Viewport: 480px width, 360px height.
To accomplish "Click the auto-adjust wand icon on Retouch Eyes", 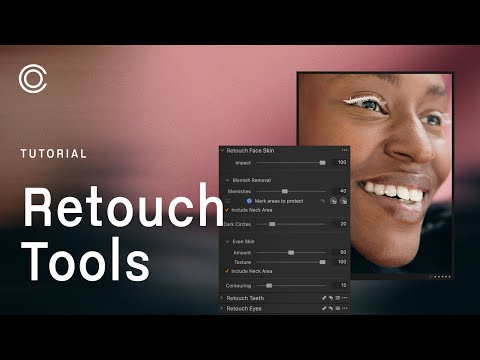I will (x=324, y=308).
